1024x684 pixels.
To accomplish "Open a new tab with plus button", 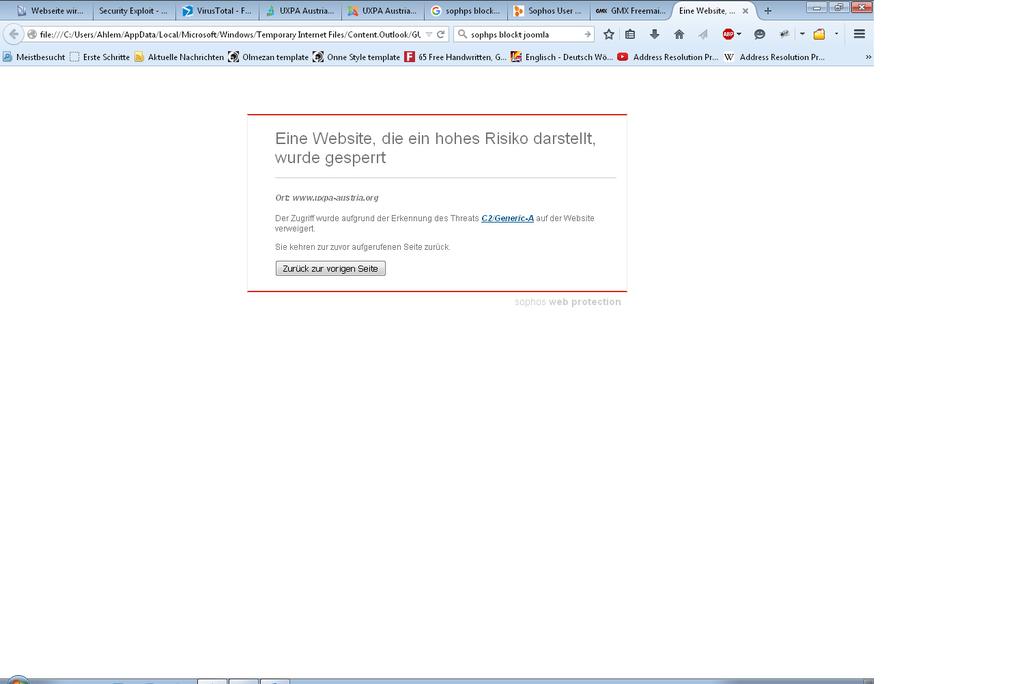I will click(768, 11).
